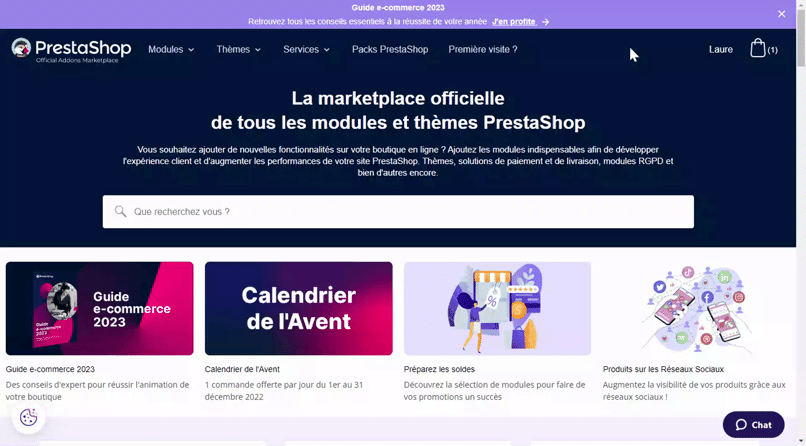Viewport: 806px width, 446px height.
Task: Click the Préparez les soldes card title
Action: tap(439, 369)
